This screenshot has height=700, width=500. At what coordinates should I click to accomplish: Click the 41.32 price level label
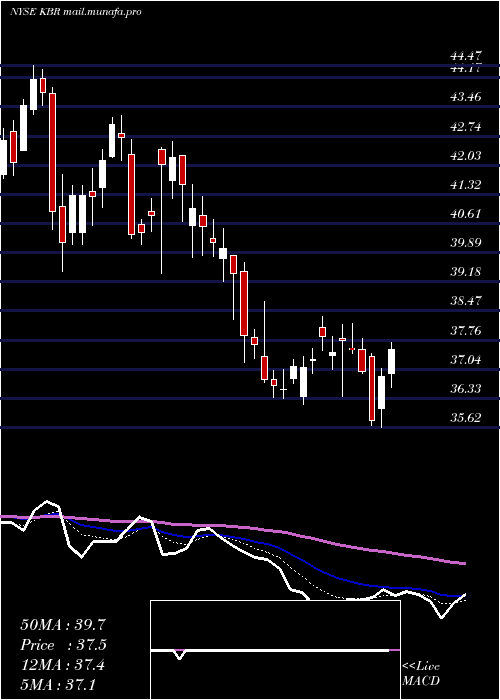466,184
